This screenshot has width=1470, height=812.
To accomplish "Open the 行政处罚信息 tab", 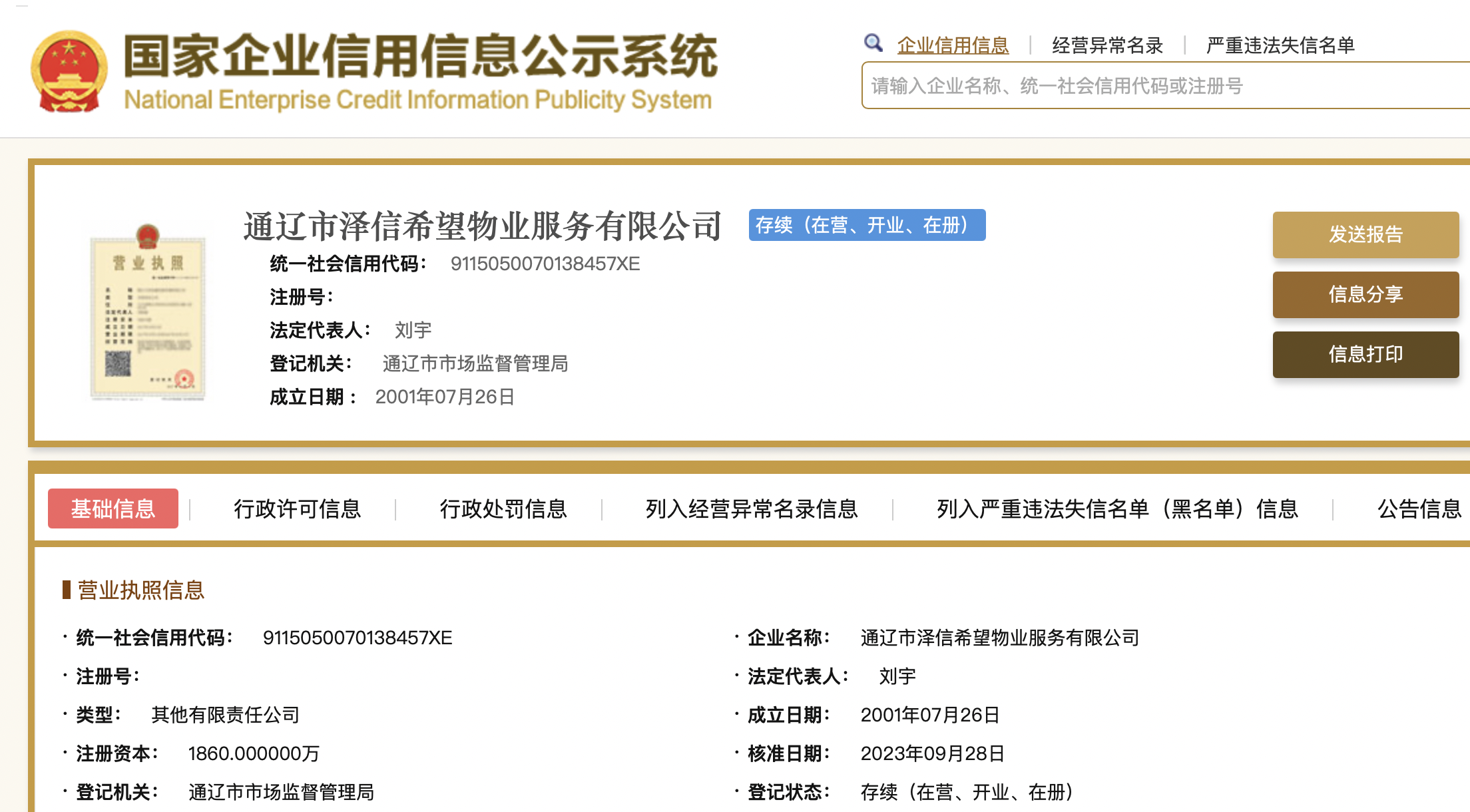I will (x=503, y=508).
